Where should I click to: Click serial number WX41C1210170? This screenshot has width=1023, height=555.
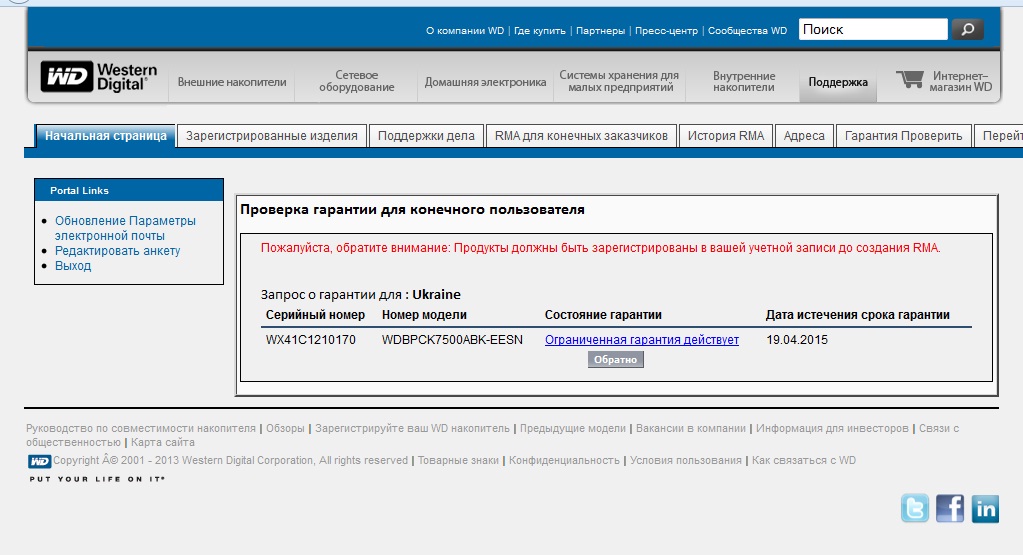(x=311, y=340)
